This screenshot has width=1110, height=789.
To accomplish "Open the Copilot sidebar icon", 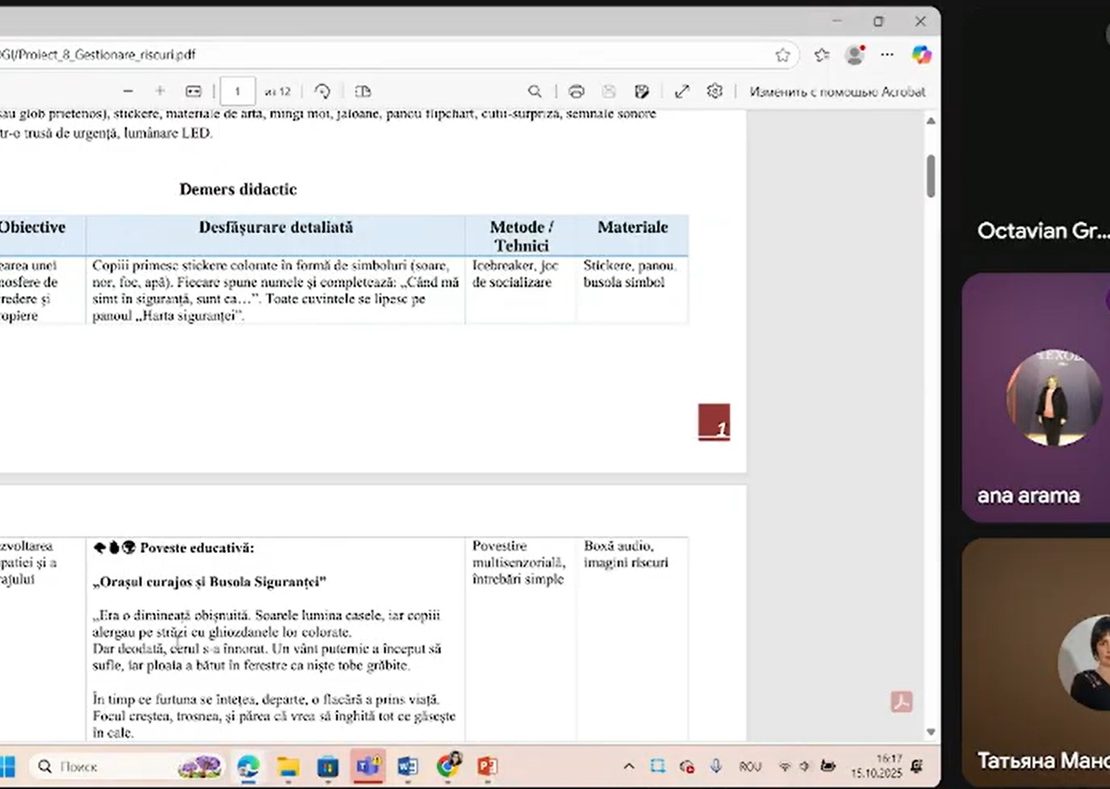I will pos(921,55).
